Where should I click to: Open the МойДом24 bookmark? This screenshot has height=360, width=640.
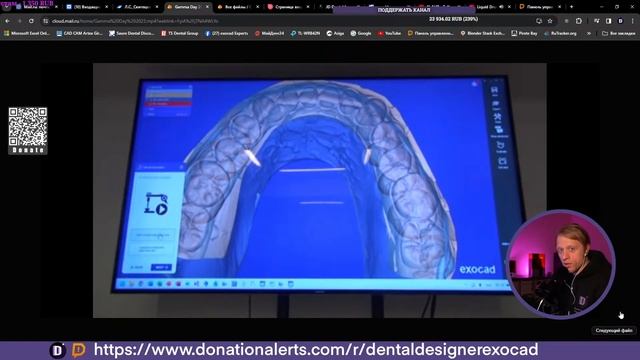click(x=269, y=33)
